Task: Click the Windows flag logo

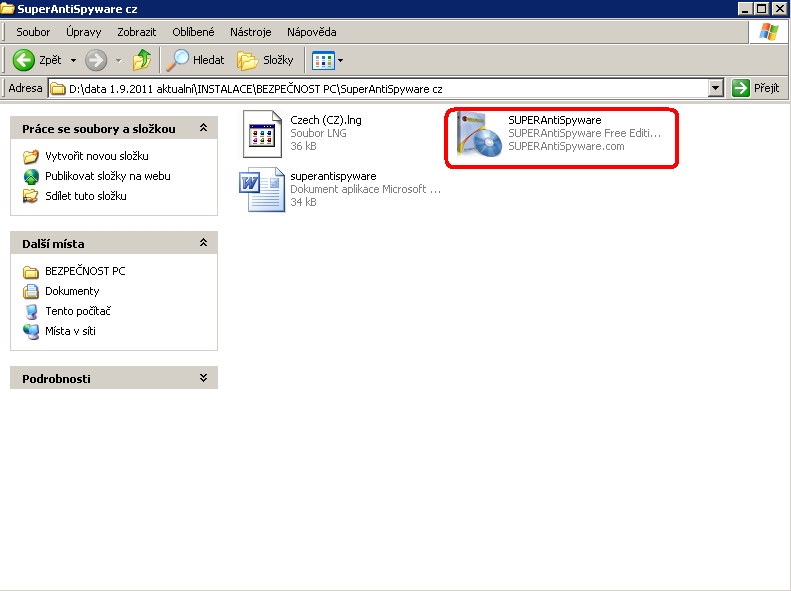Action: pyautogui.click(x=769, y=32)
